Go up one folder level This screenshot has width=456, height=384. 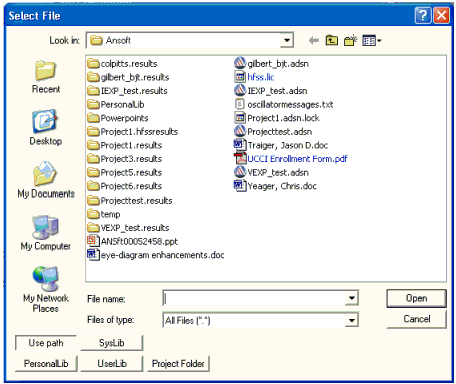coord(332,40)
